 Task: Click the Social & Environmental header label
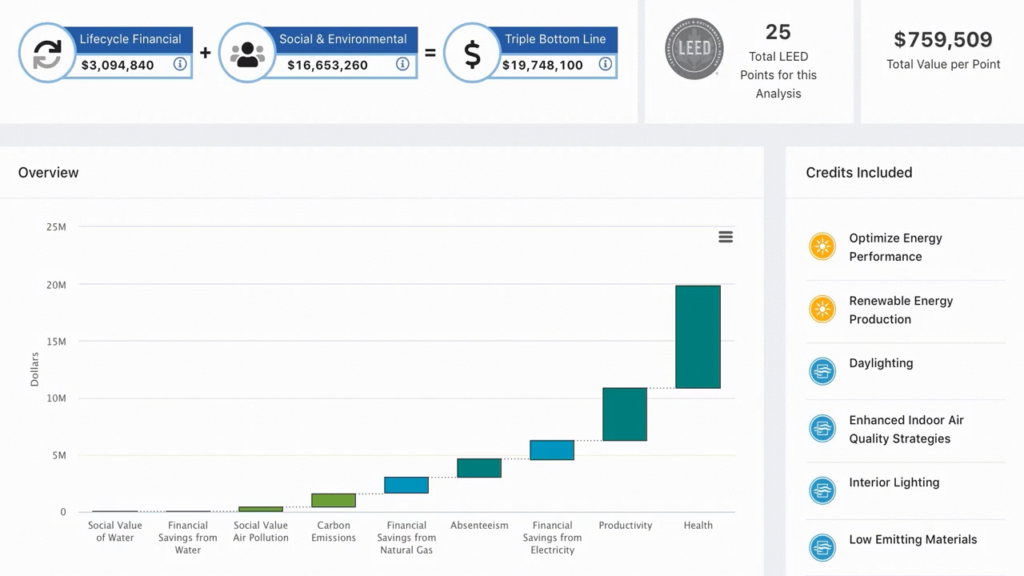click(x=343, y=39)
